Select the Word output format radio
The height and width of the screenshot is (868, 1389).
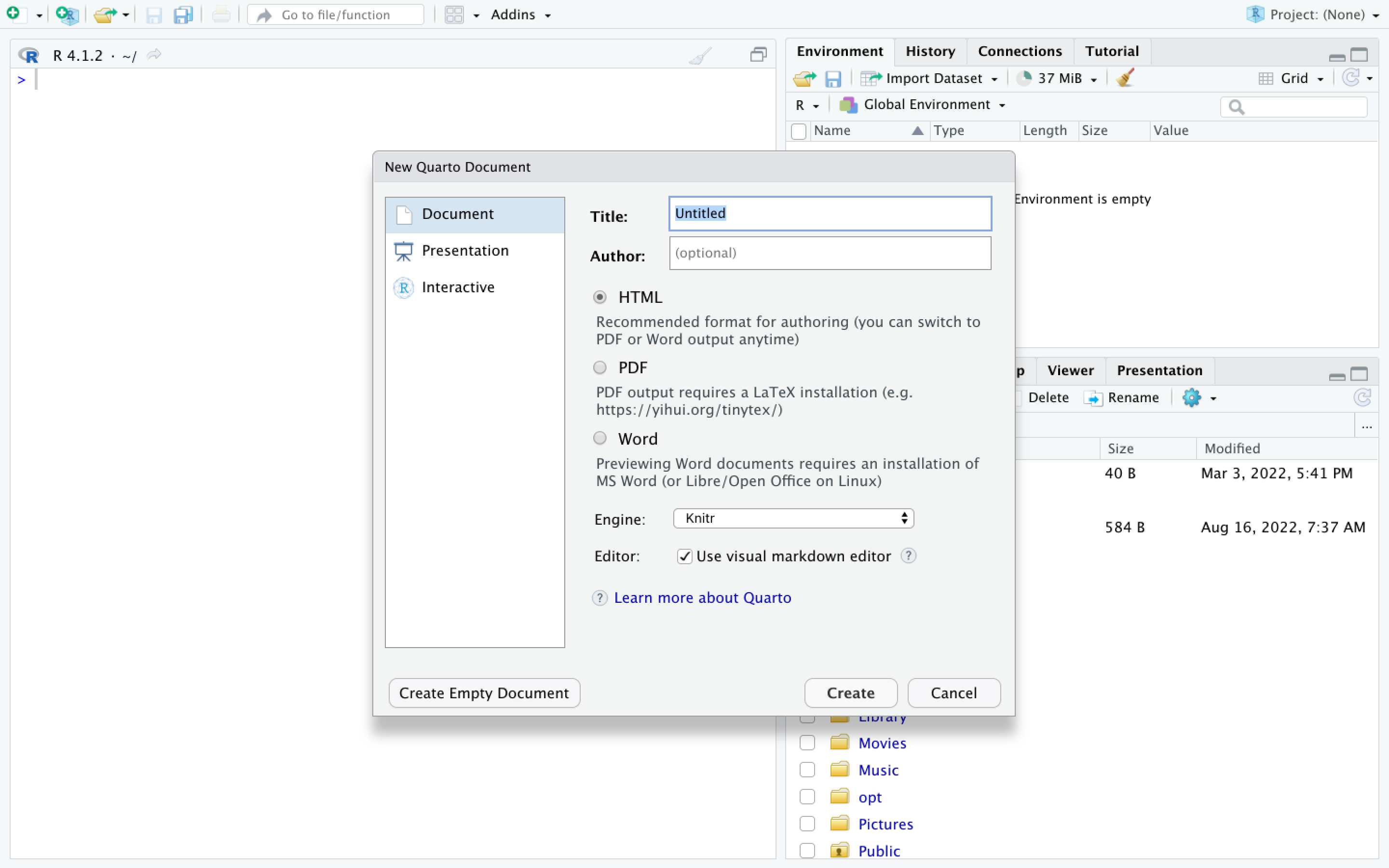click(x=600, y=438)
